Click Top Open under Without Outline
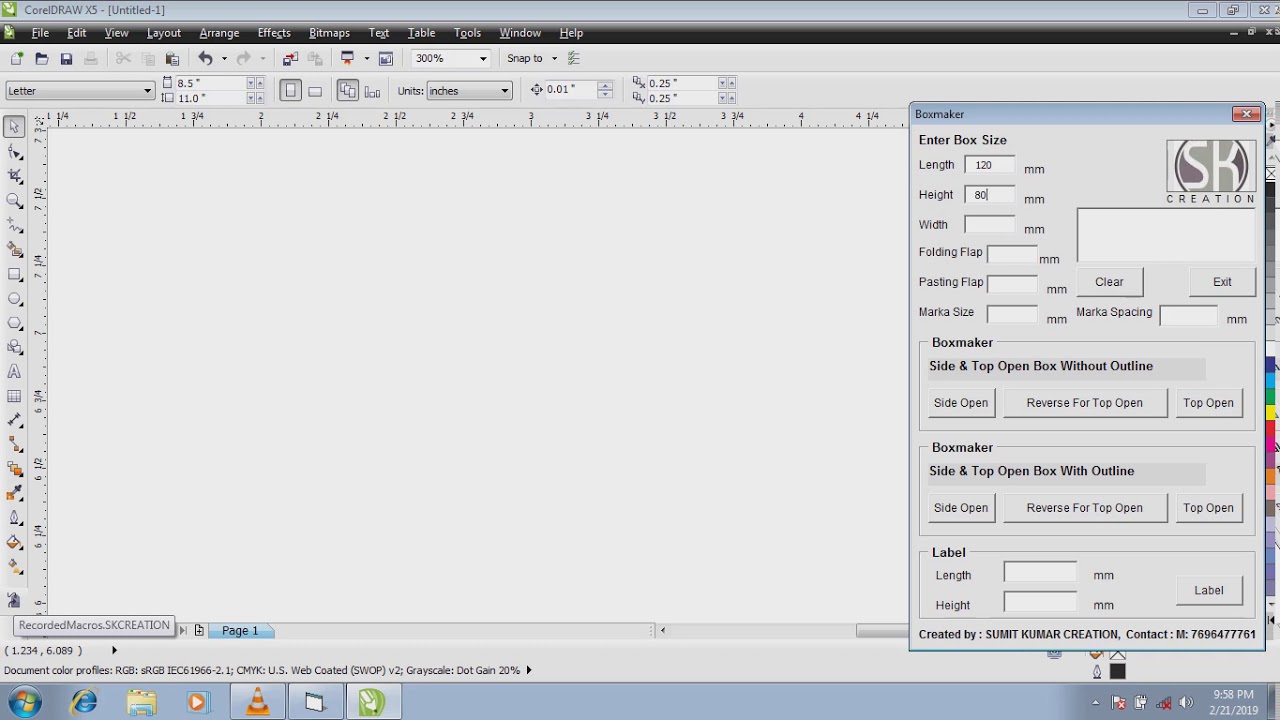The height and width of the screenshot is (720, 1280). [x=1208, y=403]
